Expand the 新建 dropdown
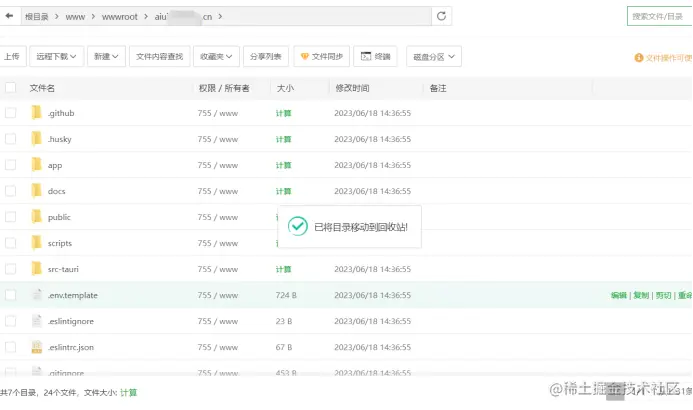The height and width of the screenshot is (410, 693). coord(106,56)
